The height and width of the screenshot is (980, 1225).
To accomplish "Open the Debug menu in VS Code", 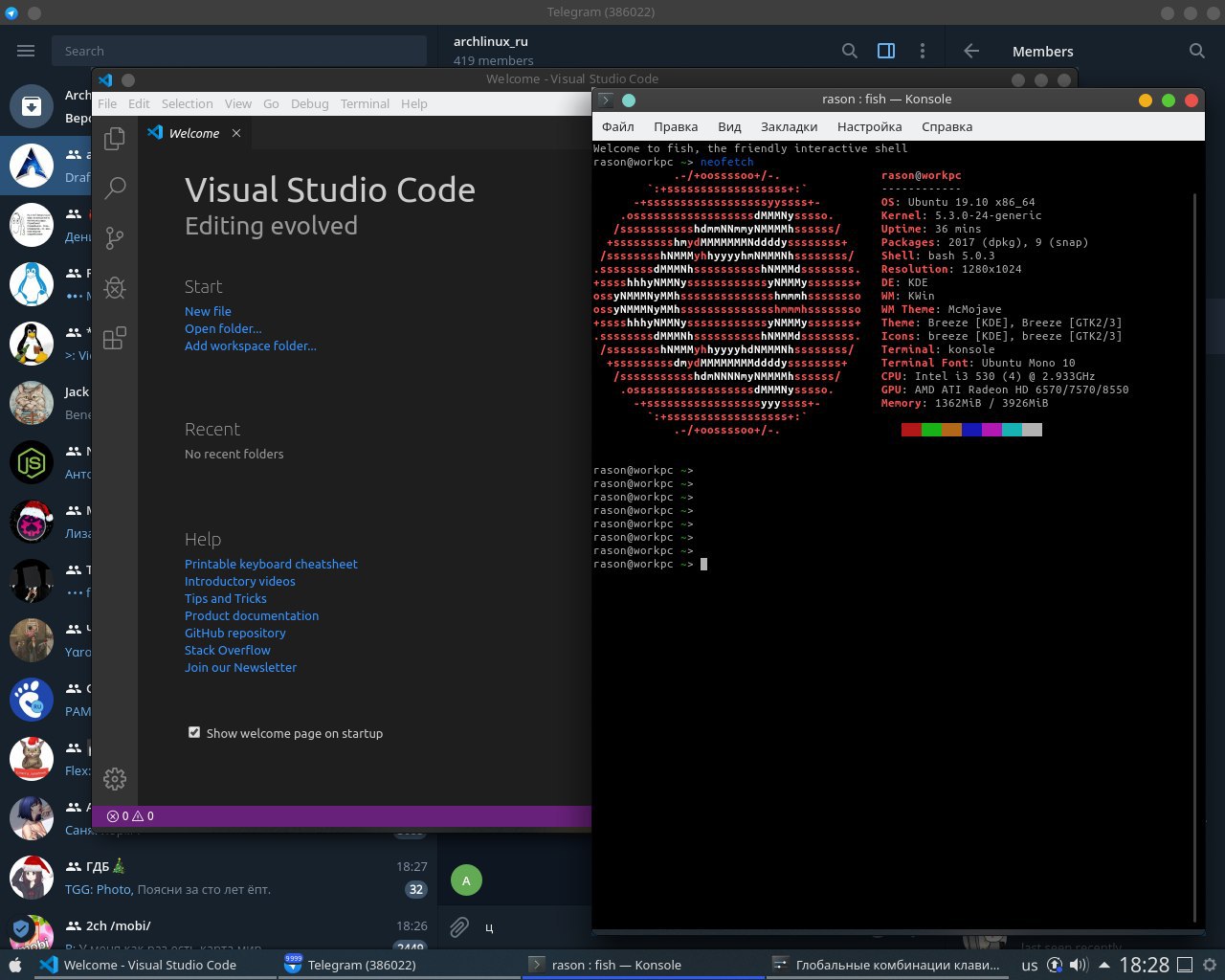I will point(309,103).
